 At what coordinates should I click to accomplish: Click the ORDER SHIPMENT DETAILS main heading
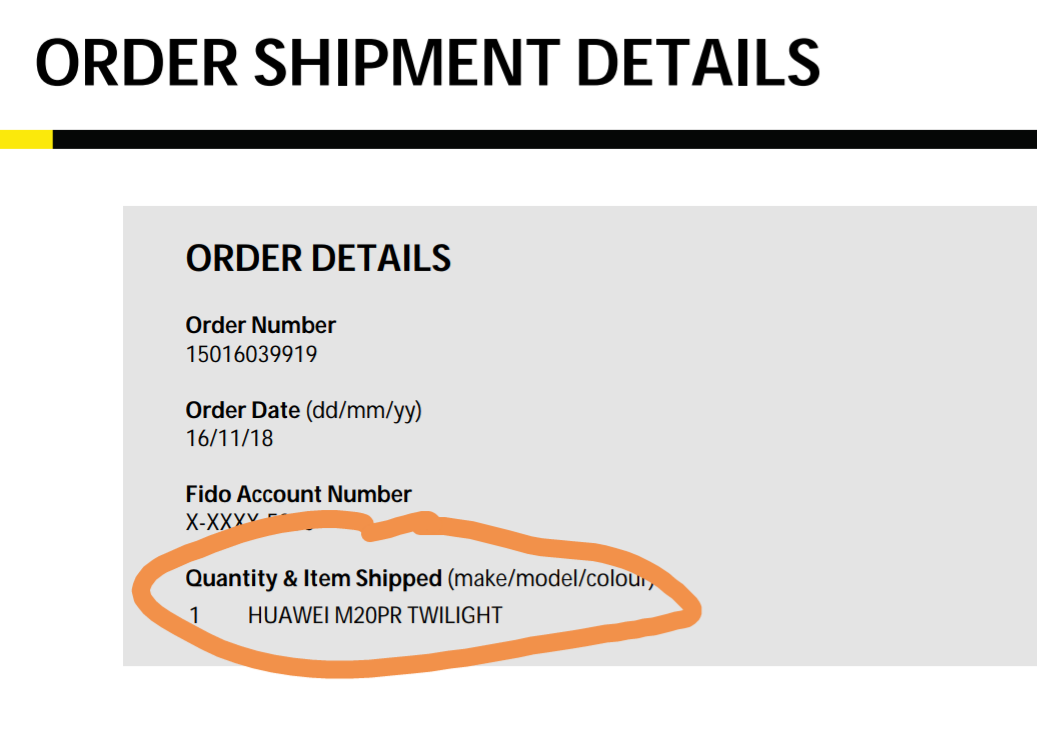click(x=427, y=62)
